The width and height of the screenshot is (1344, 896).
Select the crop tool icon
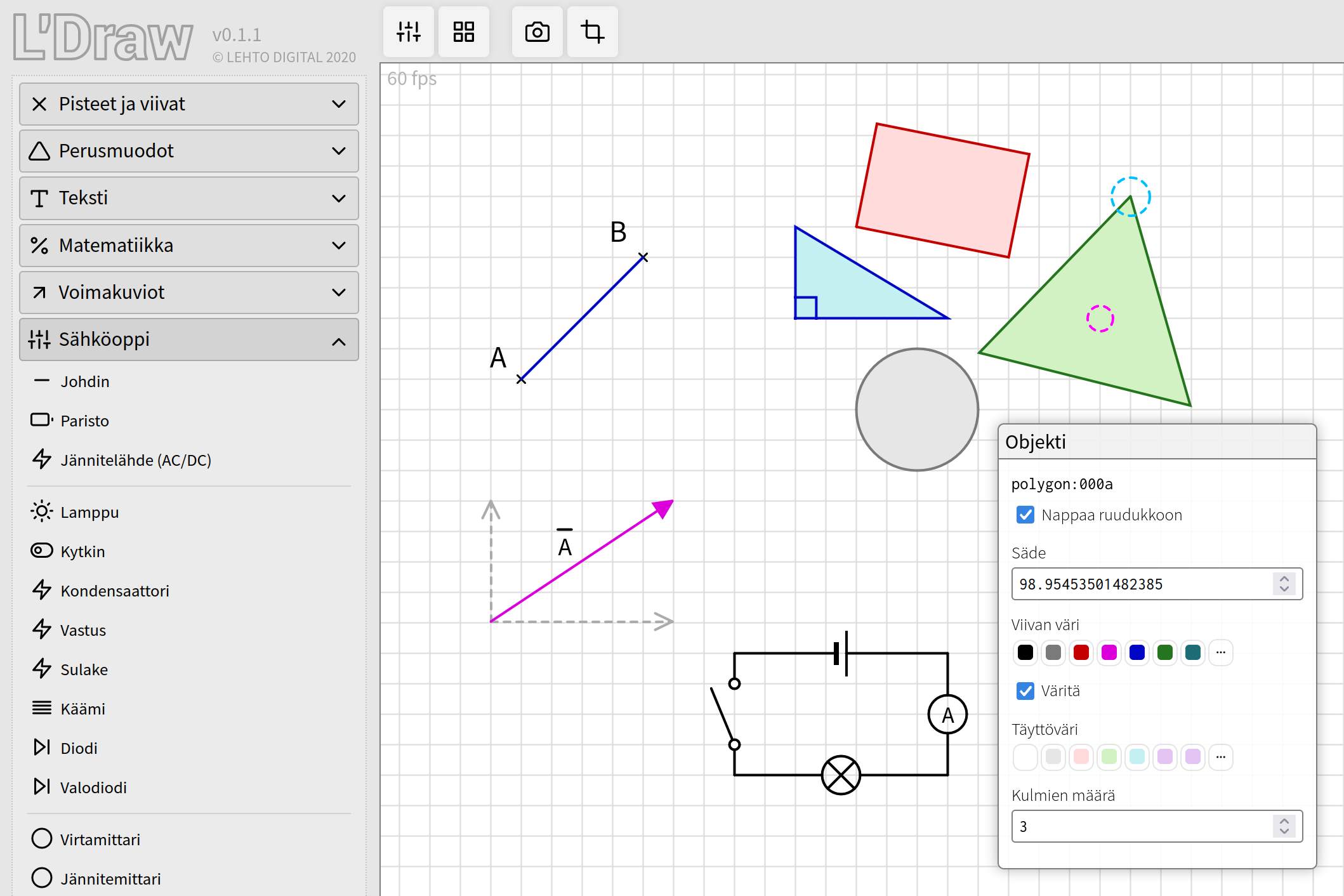pos(592,32)
